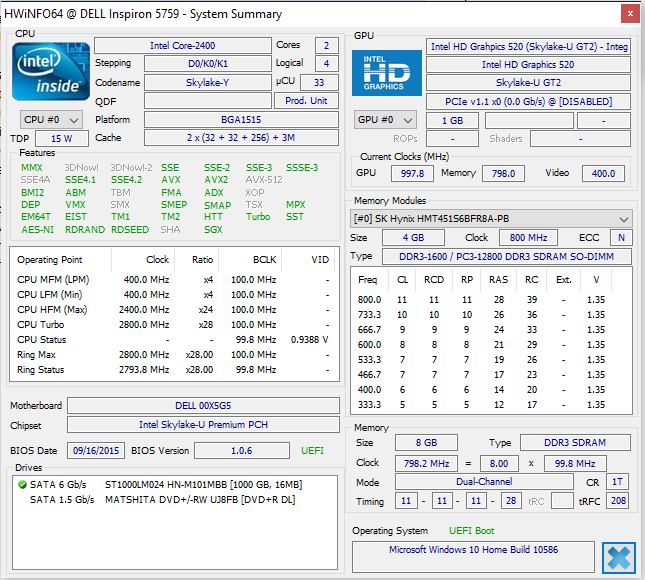Close the HWiNFO64 window with red X

(630, 14)
